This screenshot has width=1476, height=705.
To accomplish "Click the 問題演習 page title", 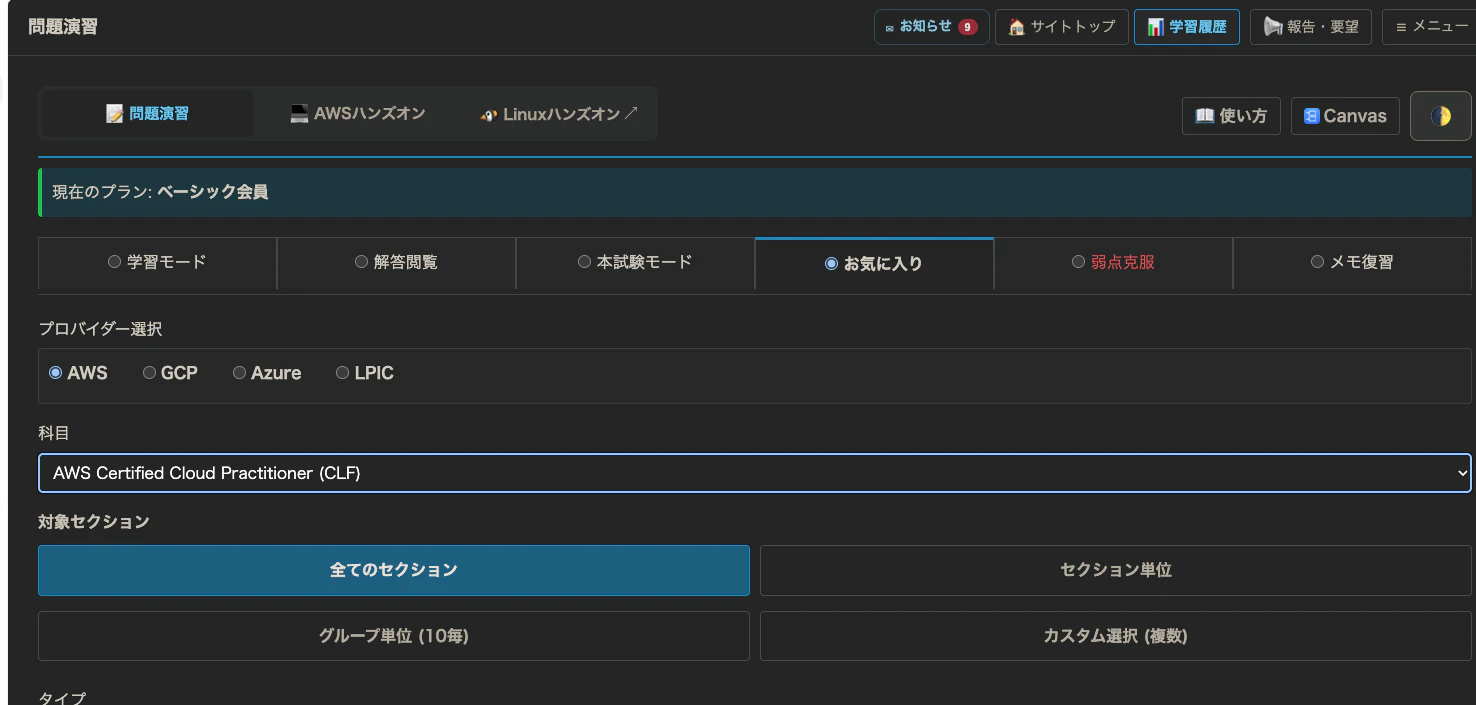I will coord(63,27).
